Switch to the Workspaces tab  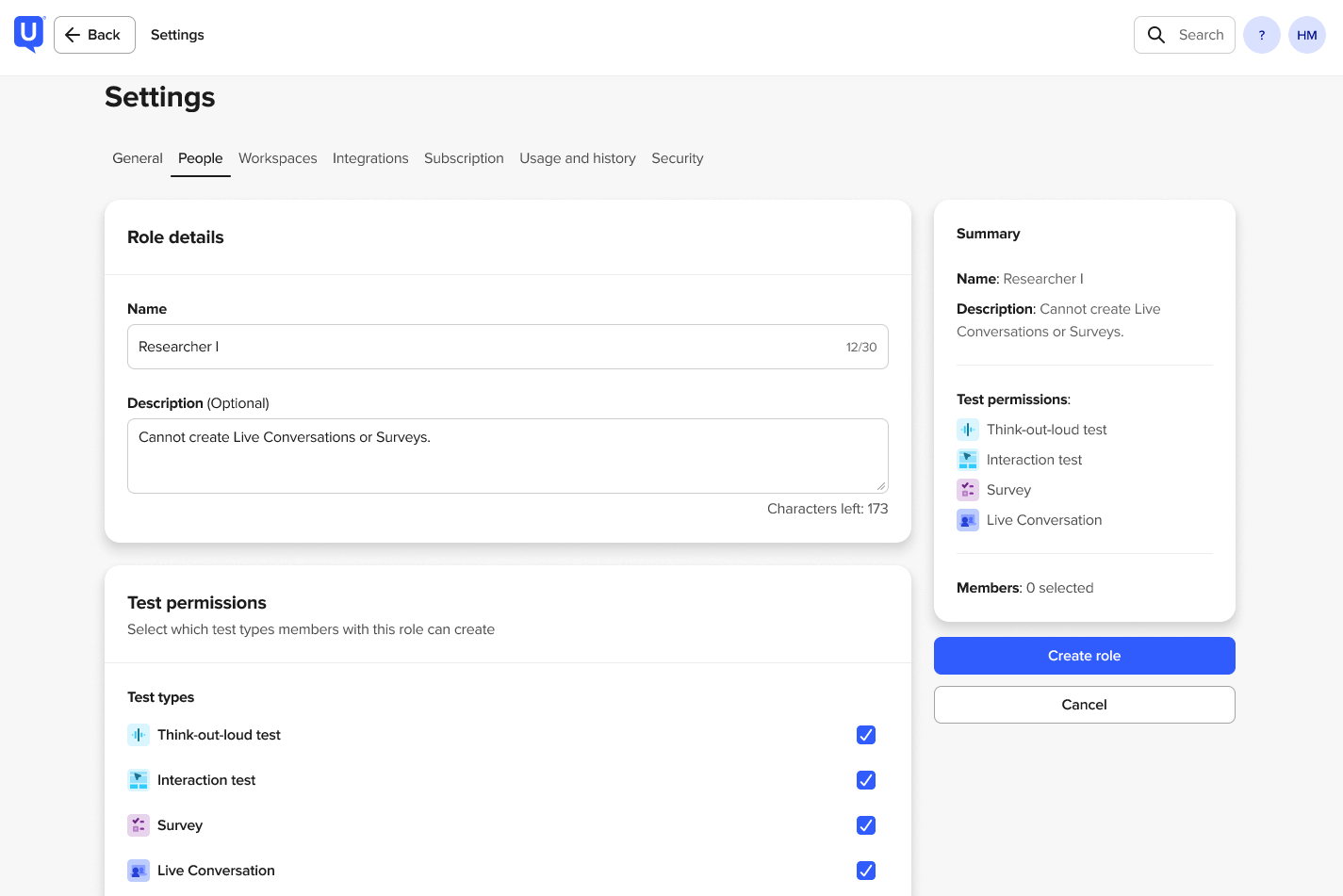277,158
